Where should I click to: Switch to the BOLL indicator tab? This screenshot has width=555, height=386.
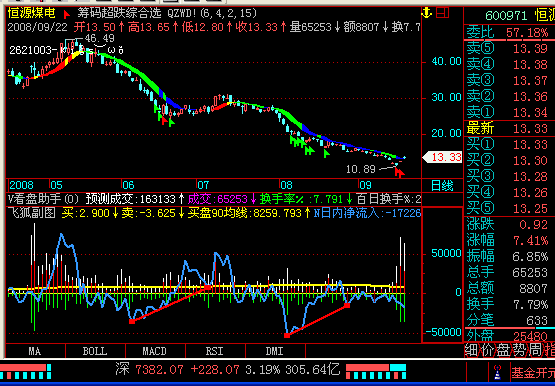point(95,351)
